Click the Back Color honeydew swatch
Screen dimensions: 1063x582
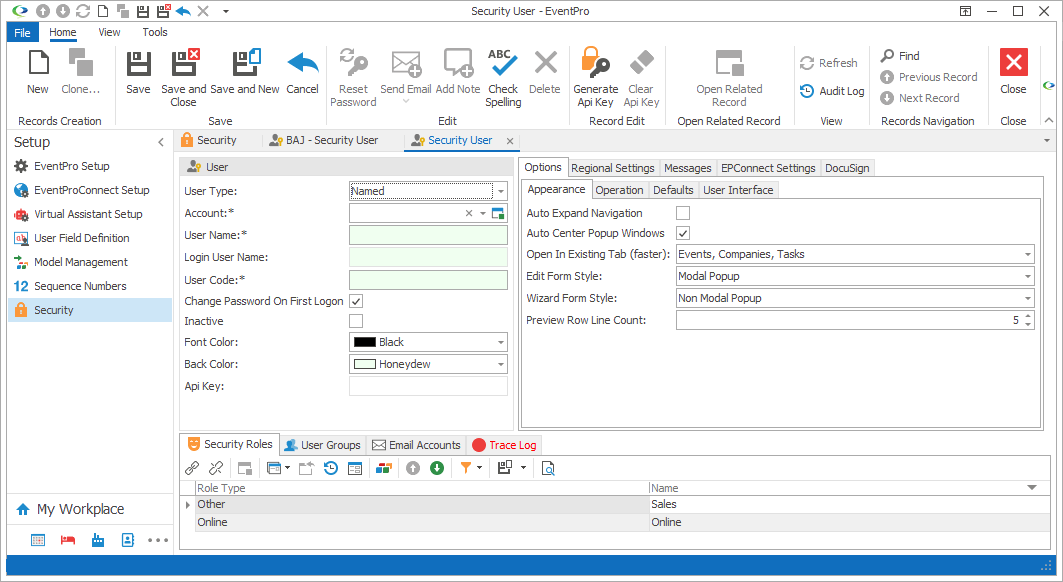tap(365, 364)
